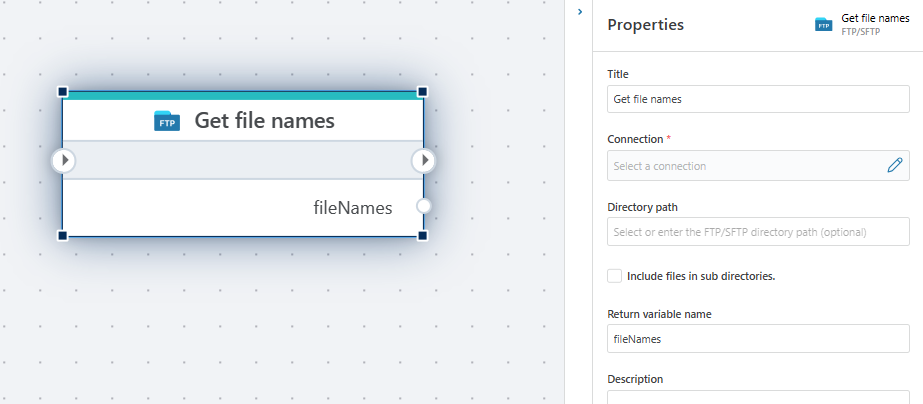The height and width of the screenshot is (404, 923).
Task: Click the fileNames output connector circle
Action: click(x=423, y=206)
